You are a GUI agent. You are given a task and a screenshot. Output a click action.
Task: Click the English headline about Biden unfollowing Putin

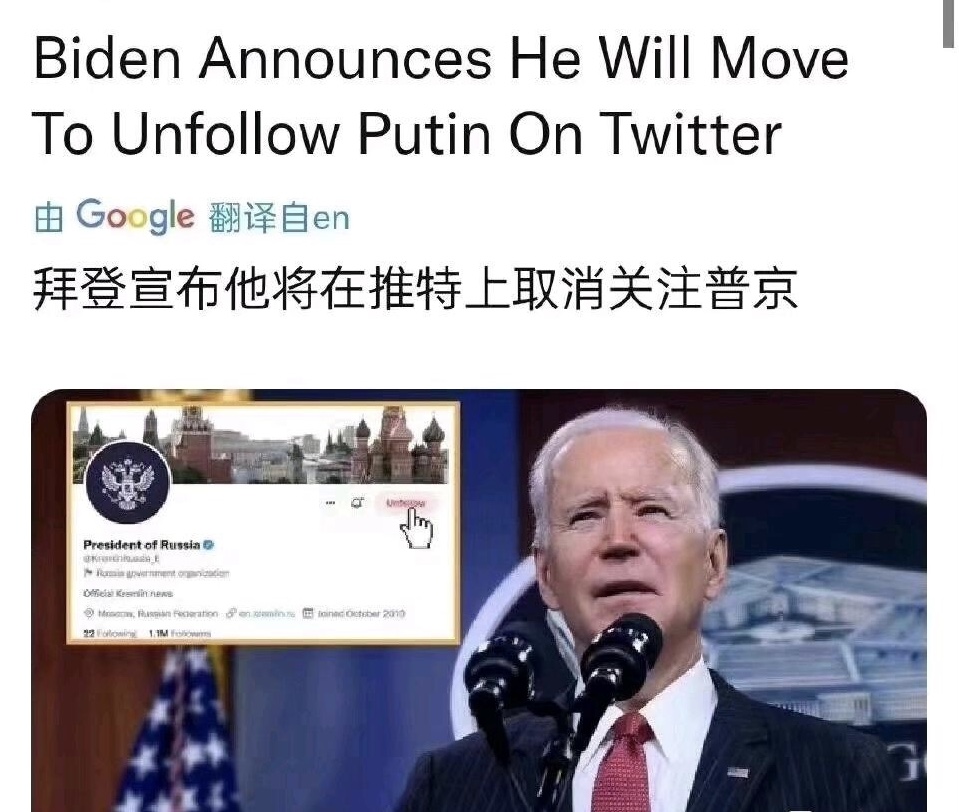pos(440,95)
